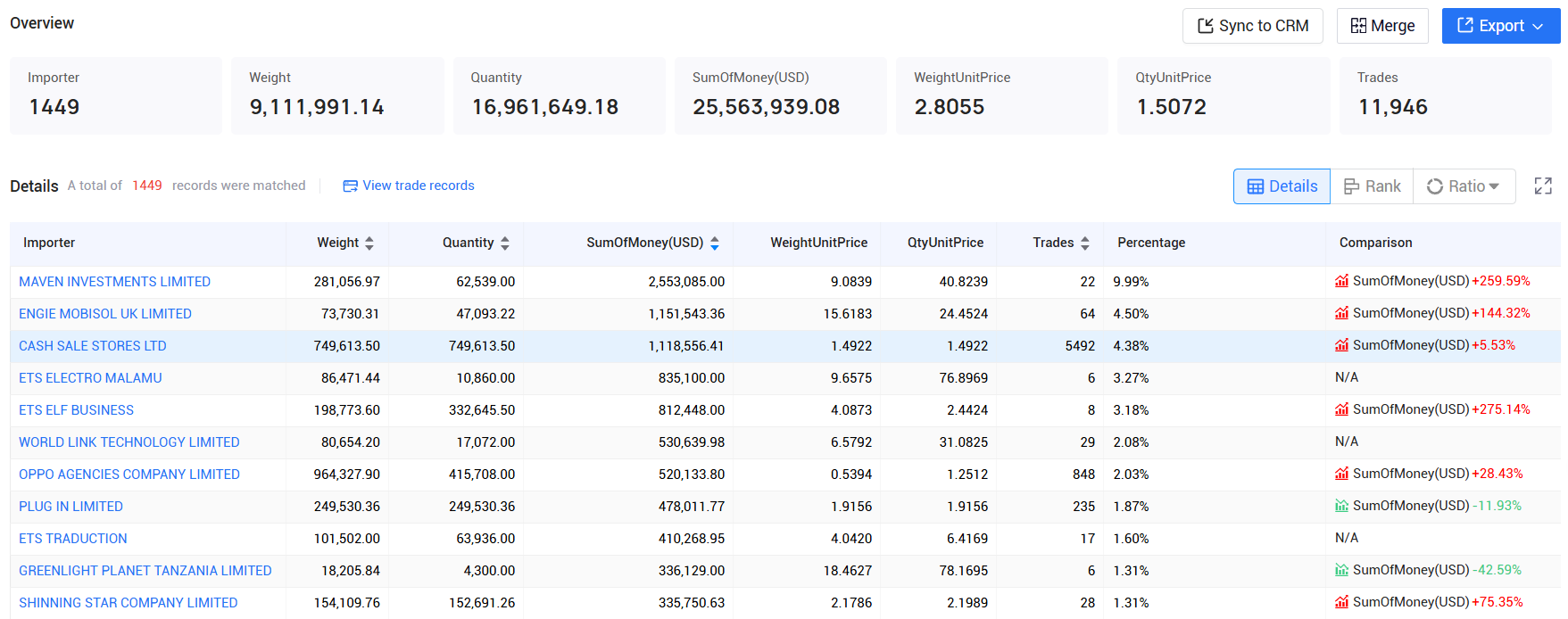This screenshot has height=619, width=1568.
Task: Open SHINNING STAR COMPANY LIMITED link
Action: [129, 603]
